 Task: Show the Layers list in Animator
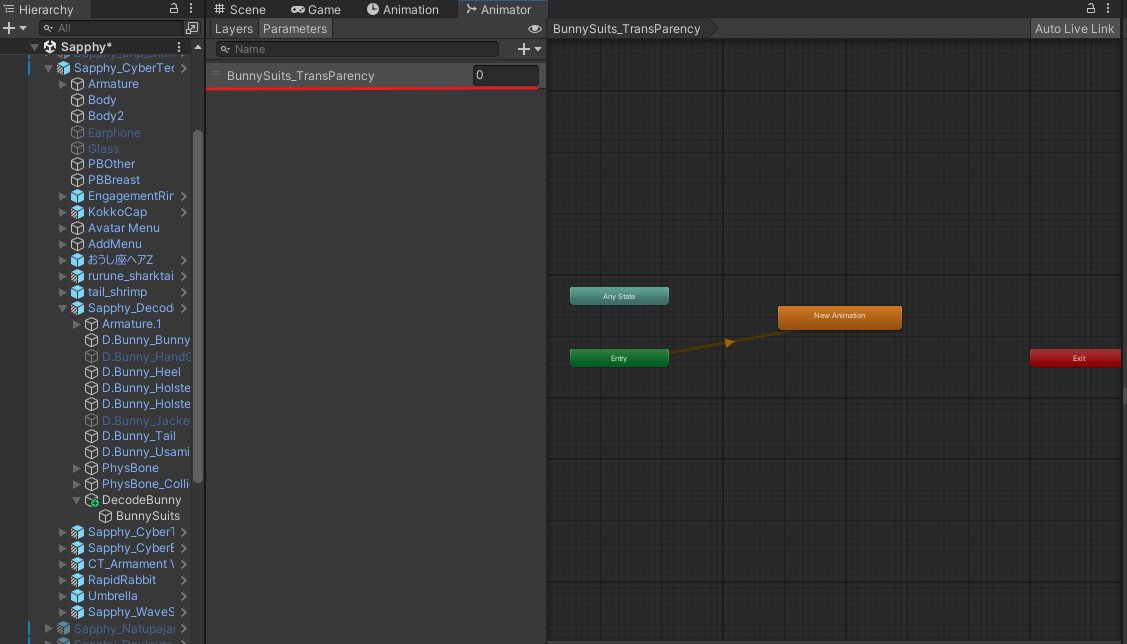234,29
